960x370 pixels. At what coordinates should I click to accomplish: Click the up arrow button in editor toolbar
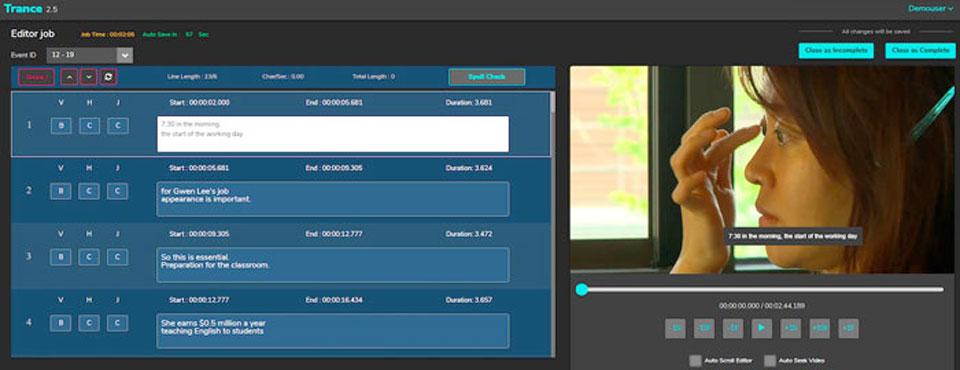[x=69, y=77]
